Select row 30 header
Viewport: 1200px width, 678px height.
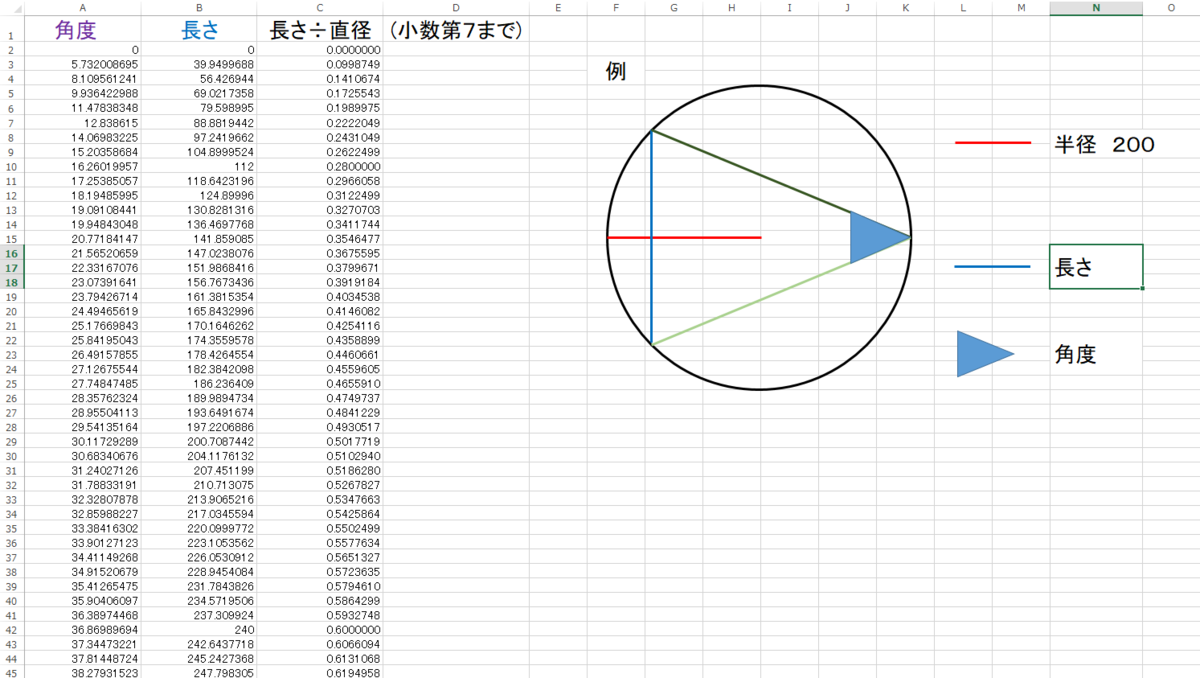coord(11,456)
